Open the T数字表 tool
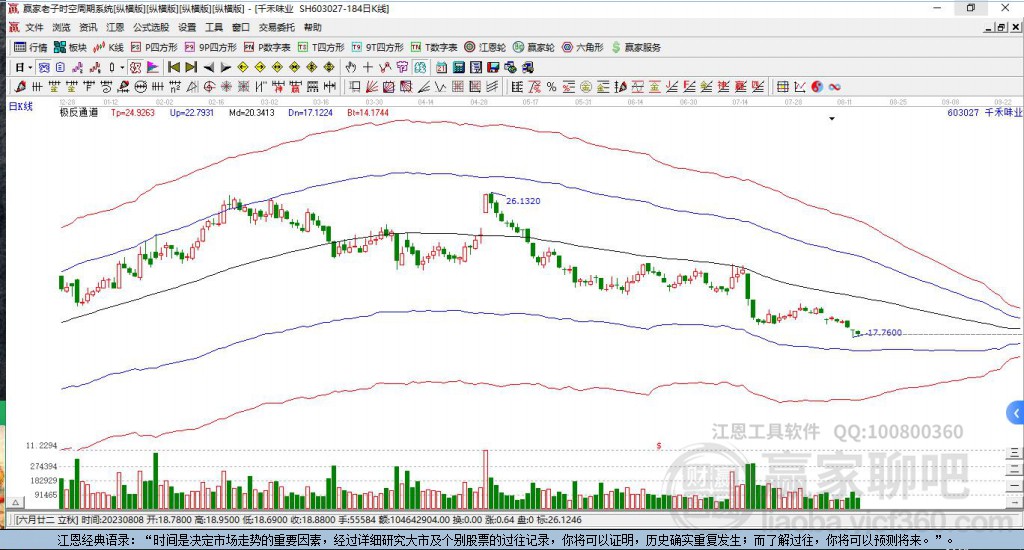Image resolution: width=1024 pixels, height=550 pixels. (434, 47)
